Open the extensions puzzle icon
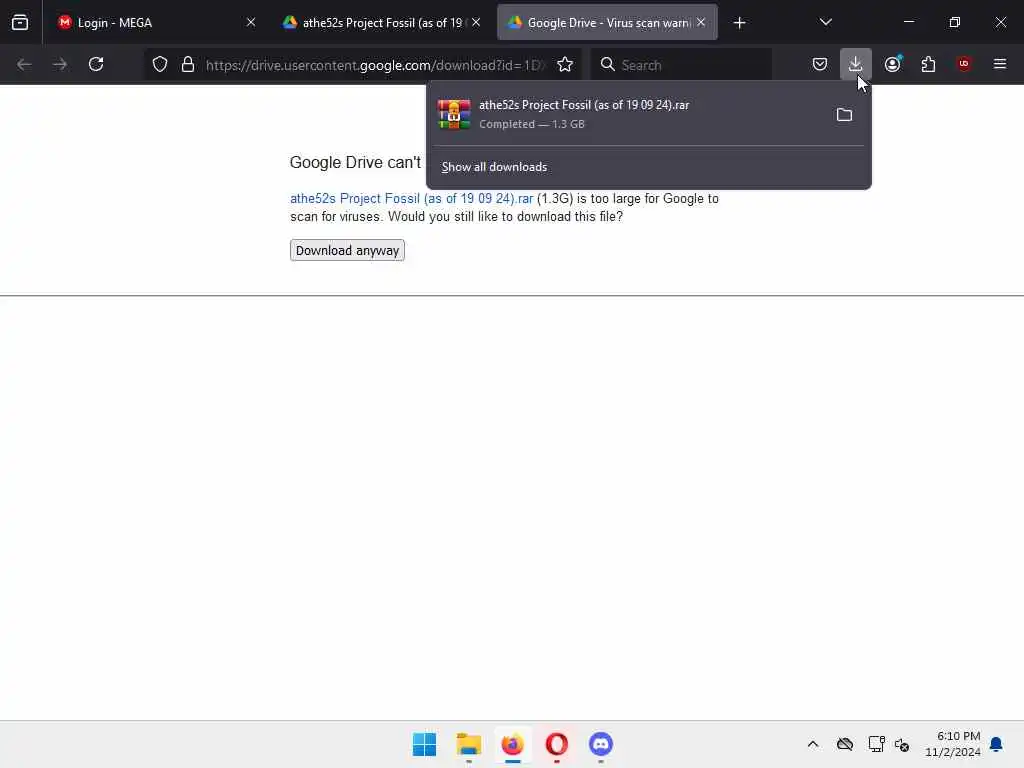 click(928, 64)
